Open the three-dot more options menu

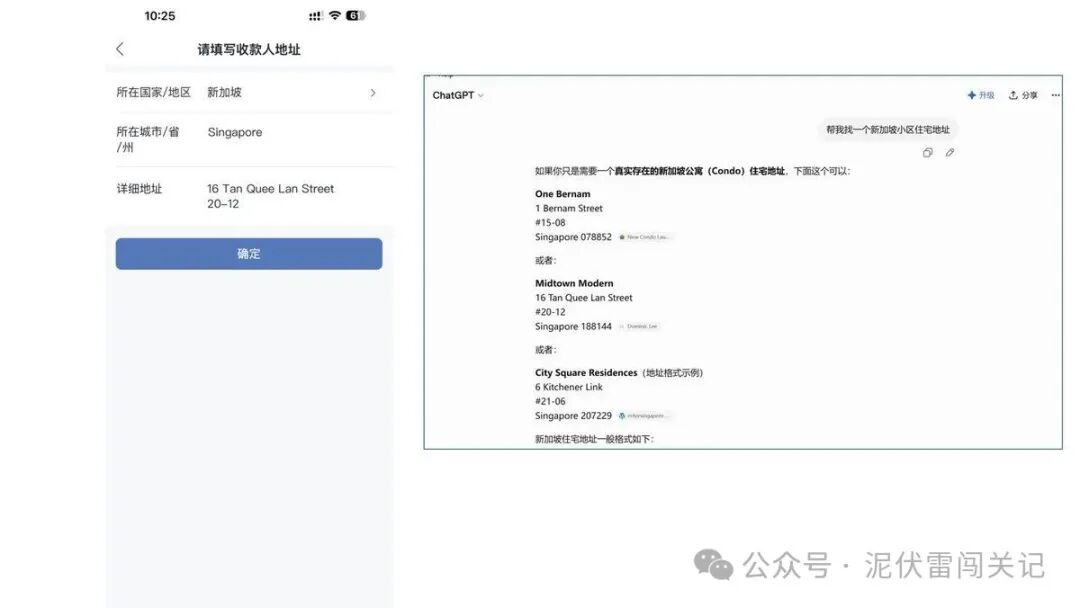point(1055,95)
